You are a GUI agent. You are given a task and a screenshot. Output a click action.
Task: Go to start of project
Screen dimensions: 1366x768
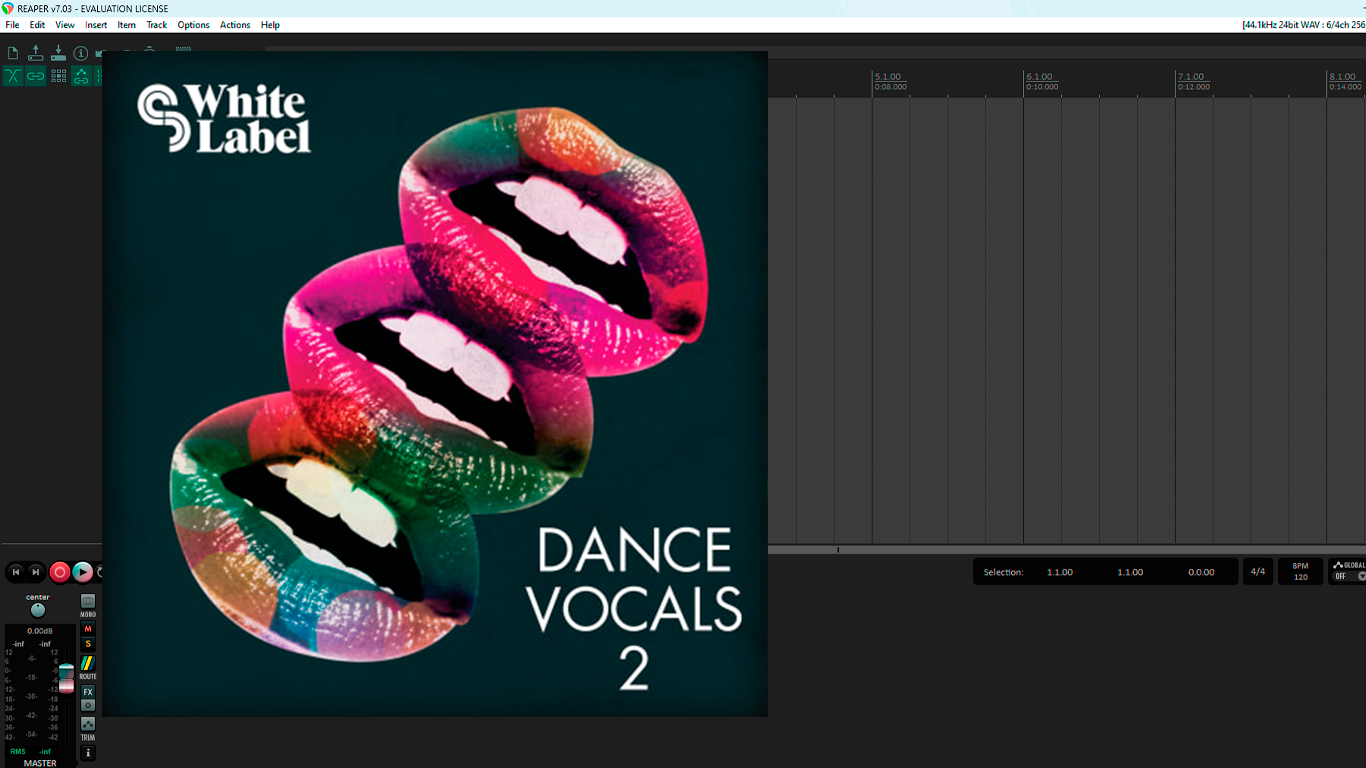(x=16, y=572)
